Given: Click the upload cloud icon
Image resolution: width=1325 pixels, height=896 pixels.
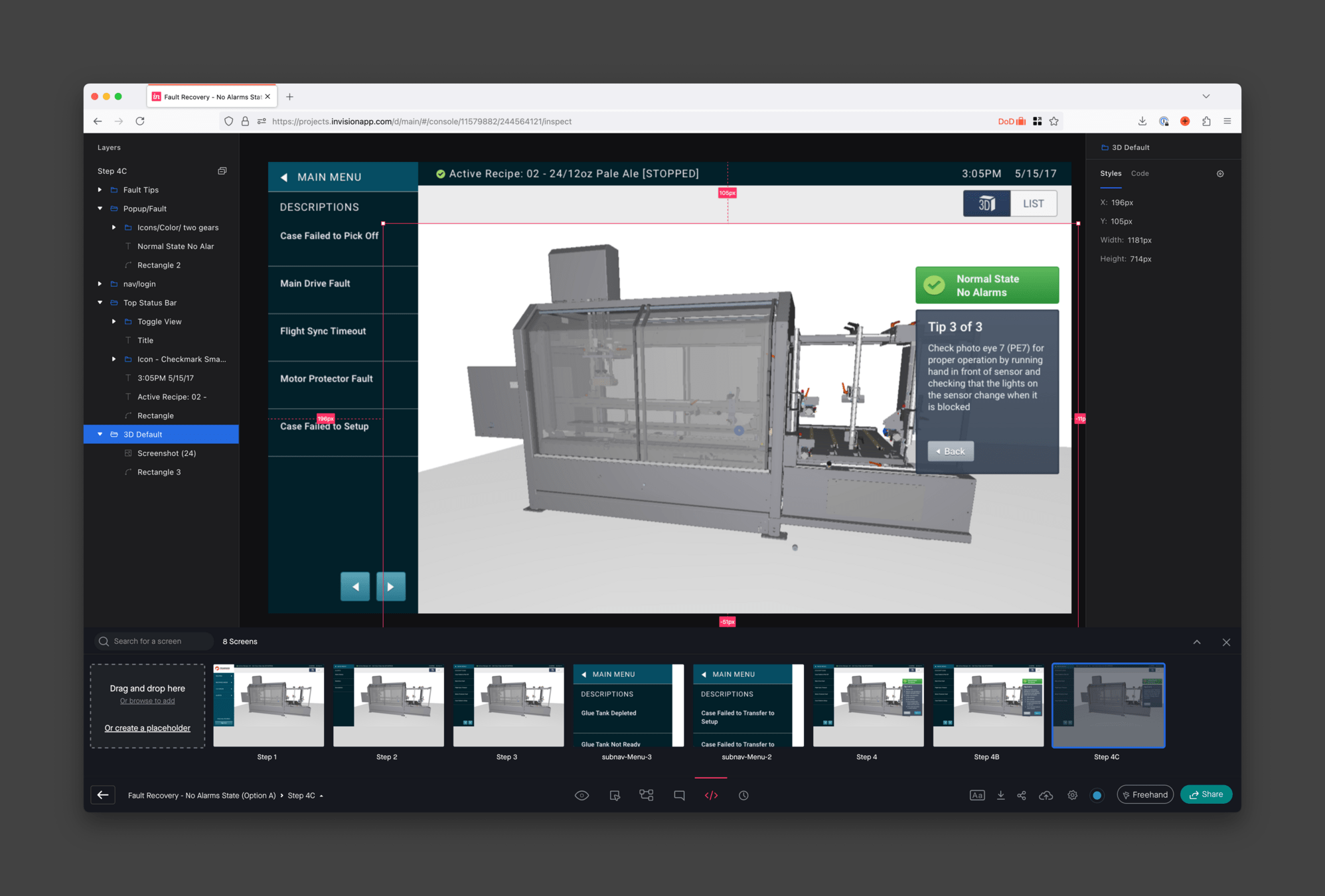Looking at the screenshot, I should click(x=1046, y=795).
